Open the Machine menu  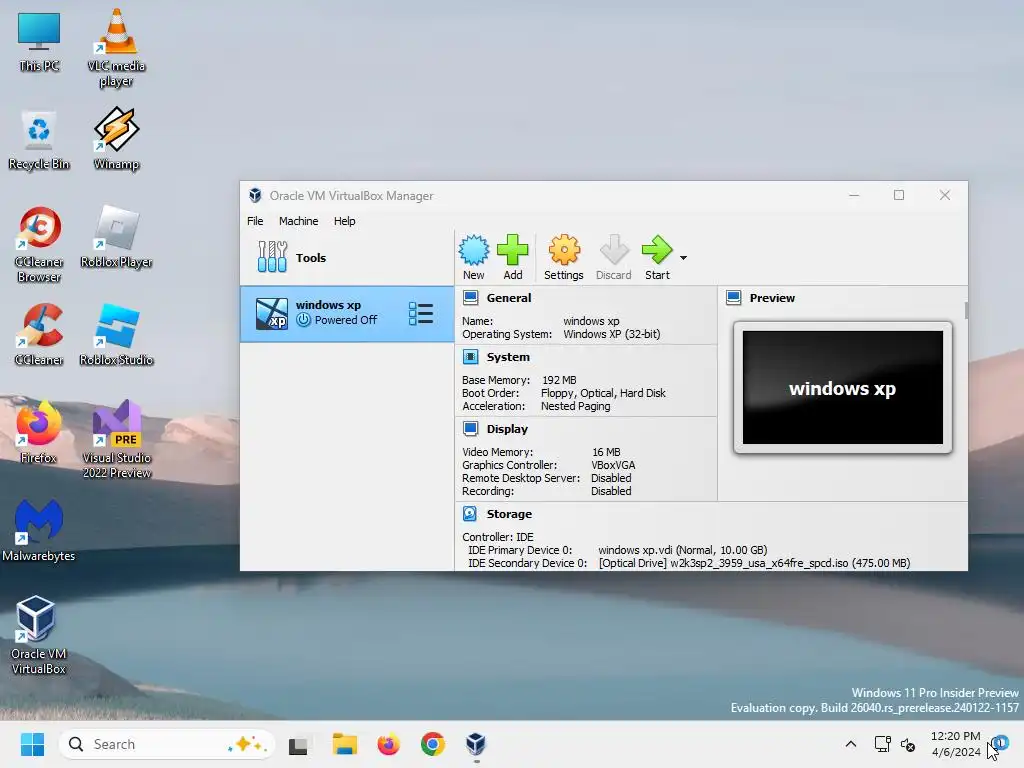coord(298,221)
